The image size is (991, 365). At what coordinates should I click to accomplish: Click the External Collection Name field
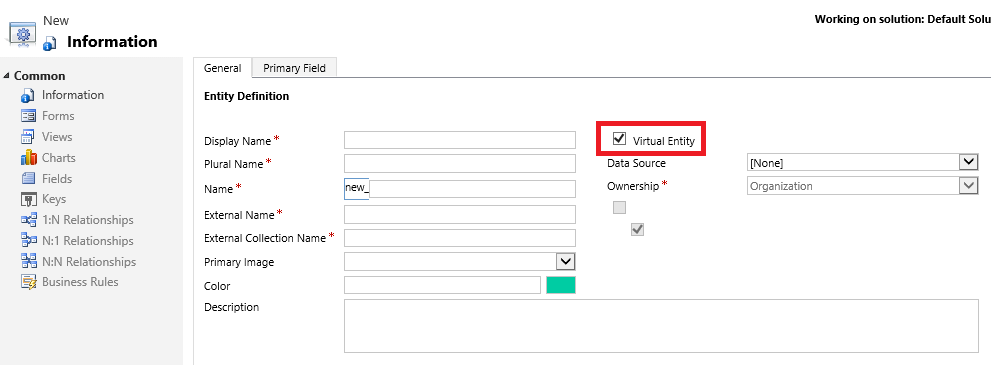click(x=459, y=238)
